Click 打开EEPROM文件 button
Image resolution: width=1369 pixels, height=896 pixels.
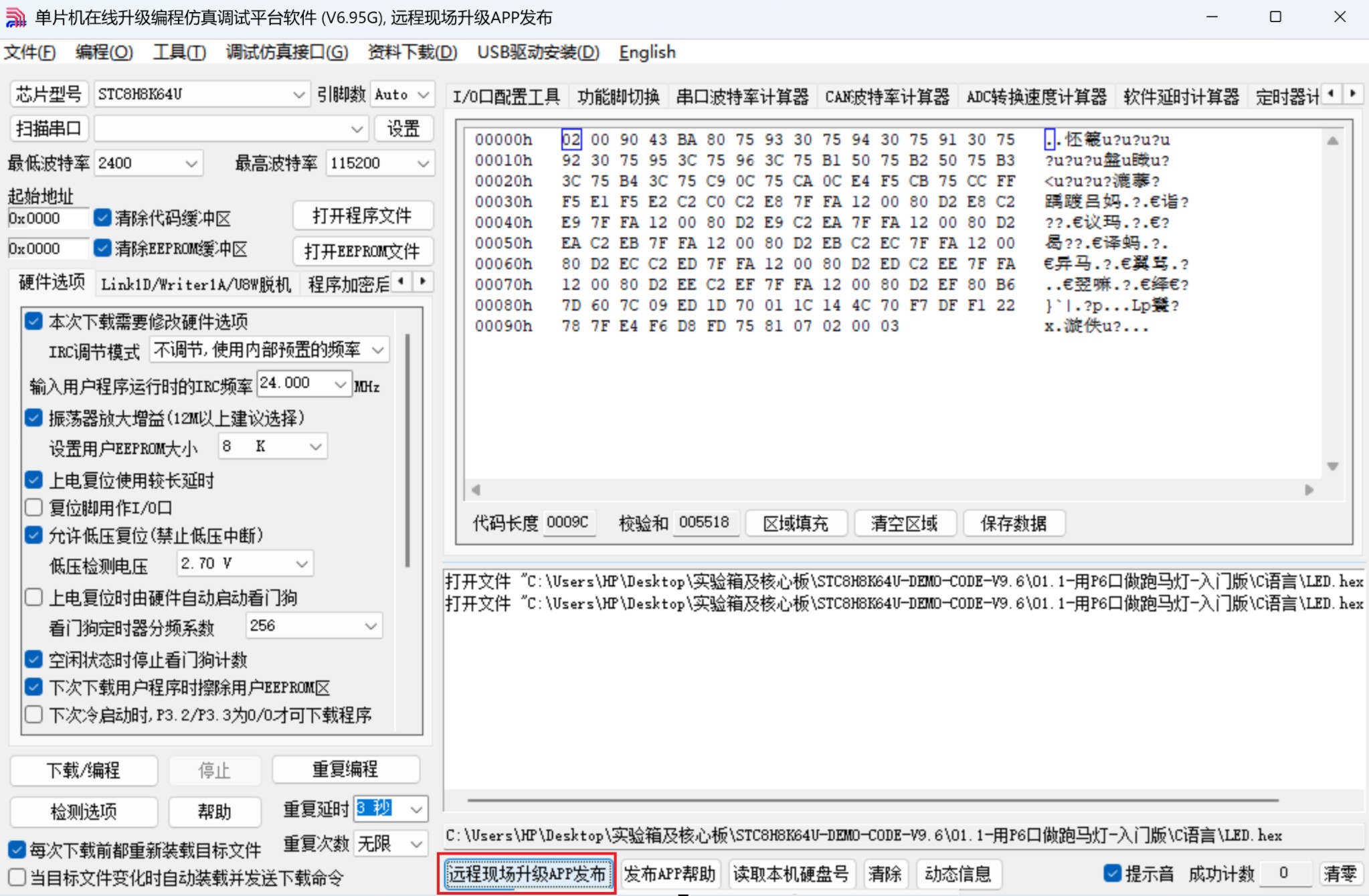point(362,251)
